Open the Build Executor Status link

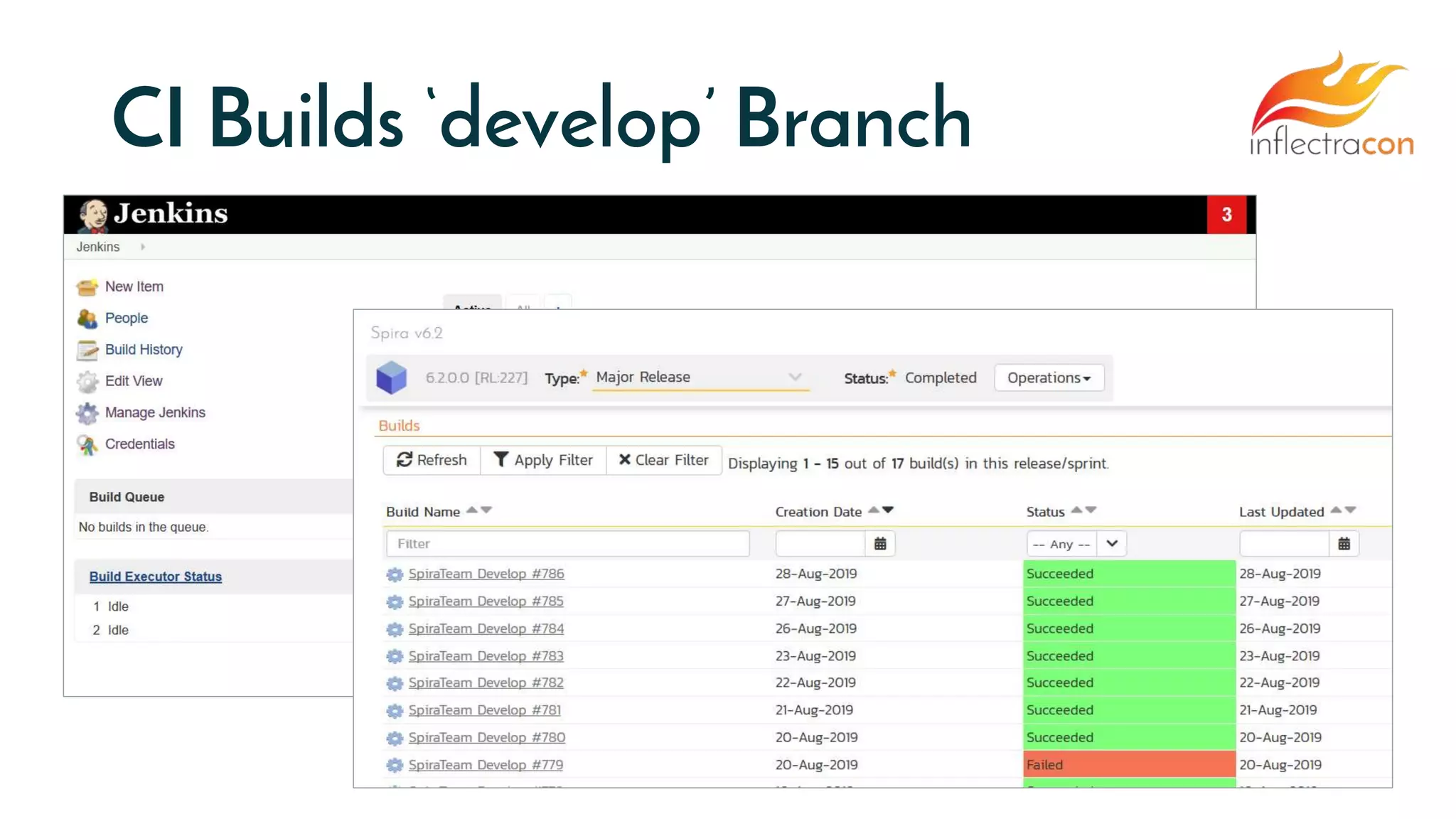click(x=156, y=577)
